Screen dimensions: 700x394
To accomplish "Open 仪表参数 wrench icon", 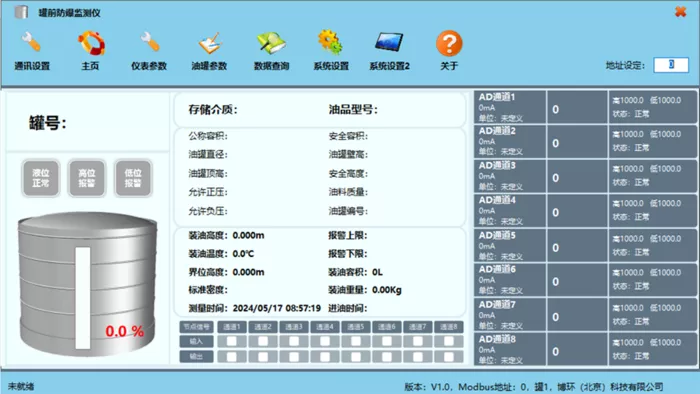I will 150,42.
